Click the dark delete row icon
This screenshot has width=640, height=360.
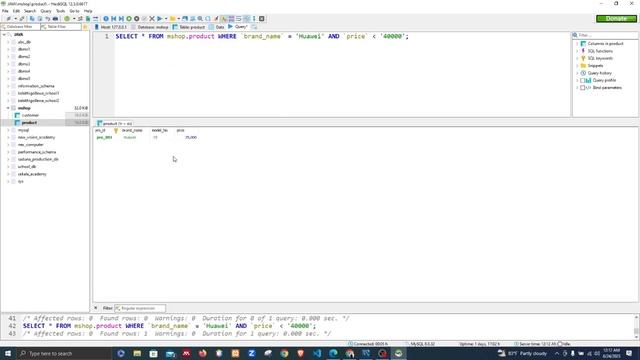point(137,19)
